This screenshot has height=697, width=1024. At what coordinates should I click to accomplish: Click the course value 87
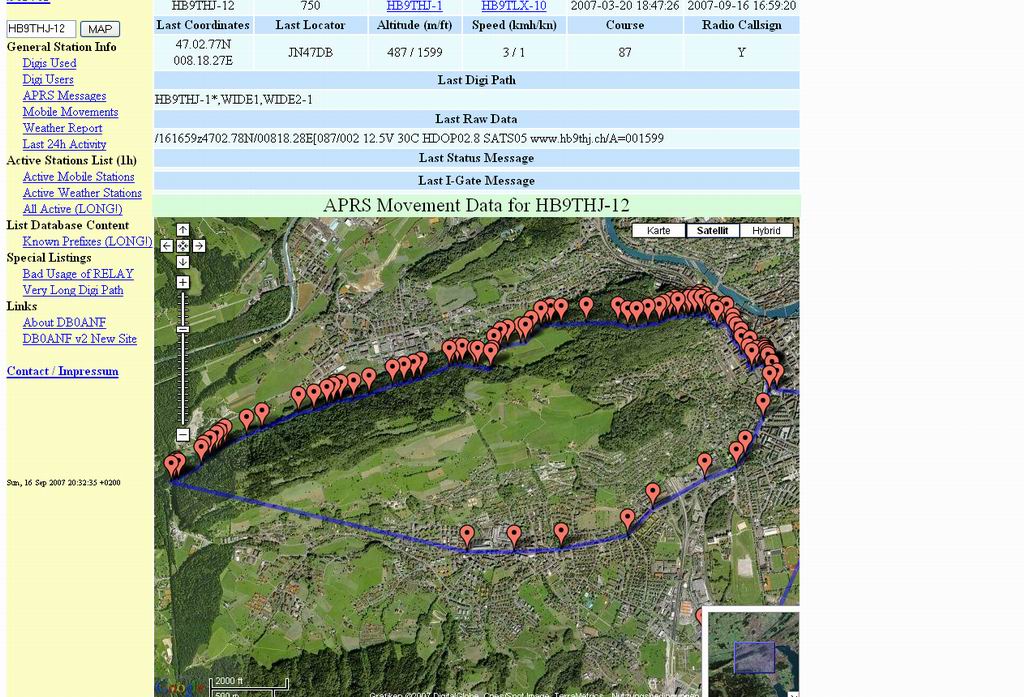(x=625, y=53)
